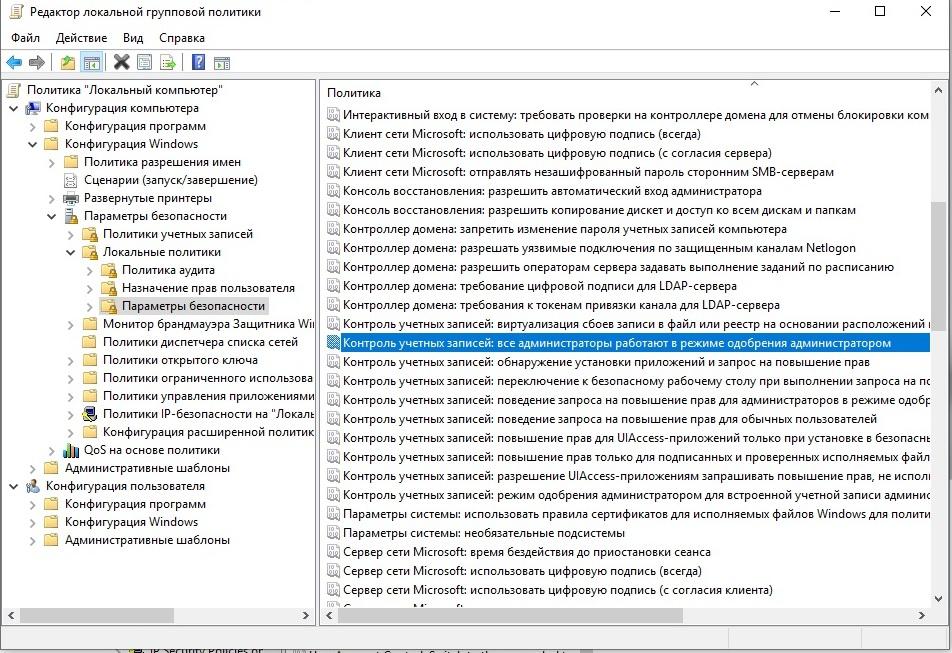Viewport: 952px width, 653px height.
Task: Click the tree pane horizontal scrollbar thumb
Action: click(97, 615)
